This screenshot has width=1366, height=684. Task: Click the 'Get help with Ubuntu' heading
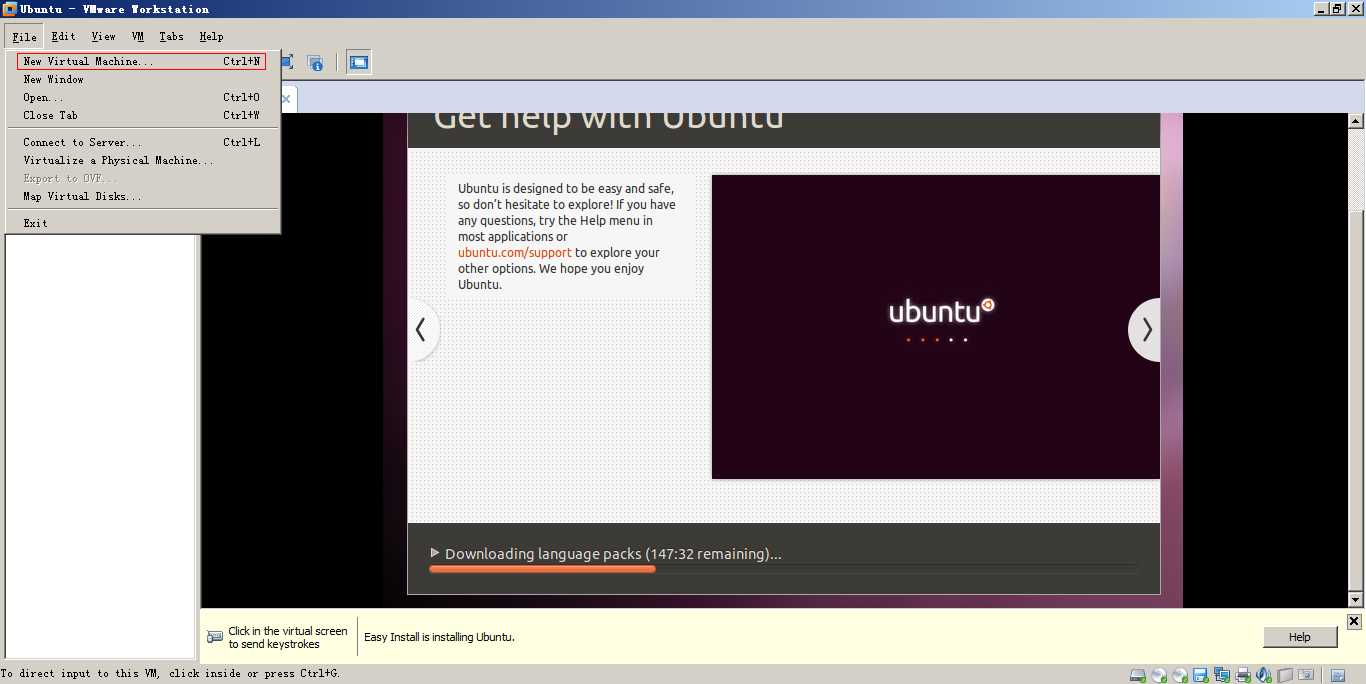tap(609, 118)
